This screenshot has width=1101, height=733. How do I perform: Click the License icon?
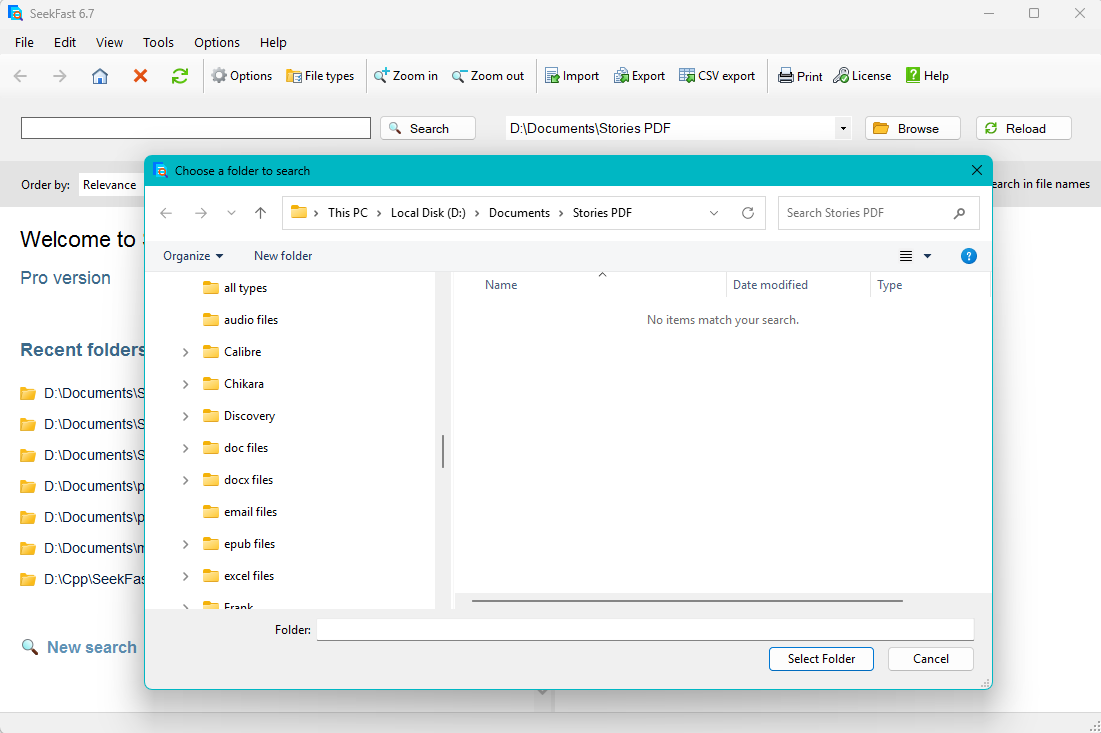(861, 75)
